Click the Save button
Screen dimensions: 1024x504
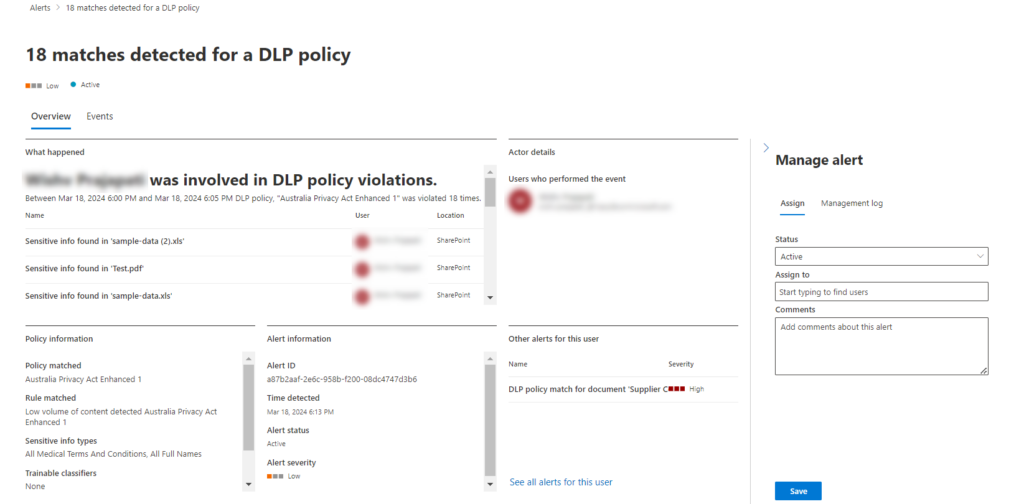(798, 491)
